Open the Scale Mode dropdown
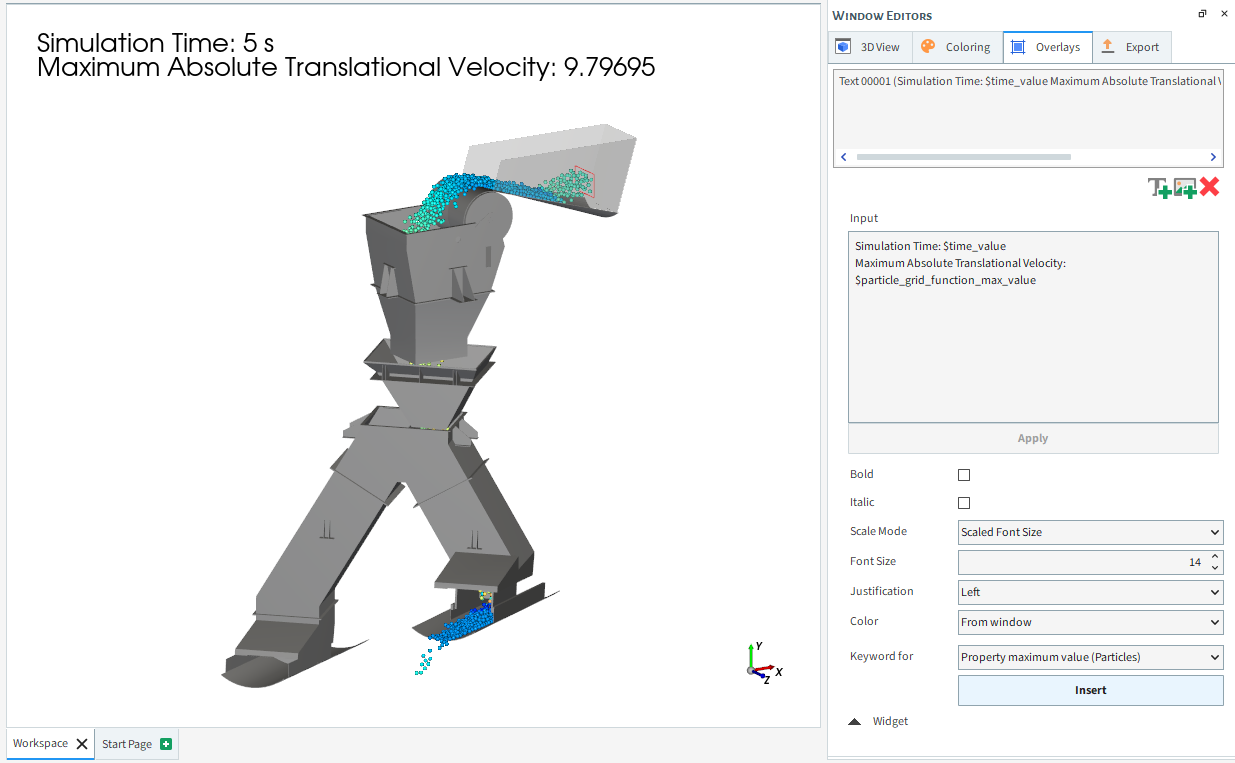1235x763 pixels. click(1090, 532)
